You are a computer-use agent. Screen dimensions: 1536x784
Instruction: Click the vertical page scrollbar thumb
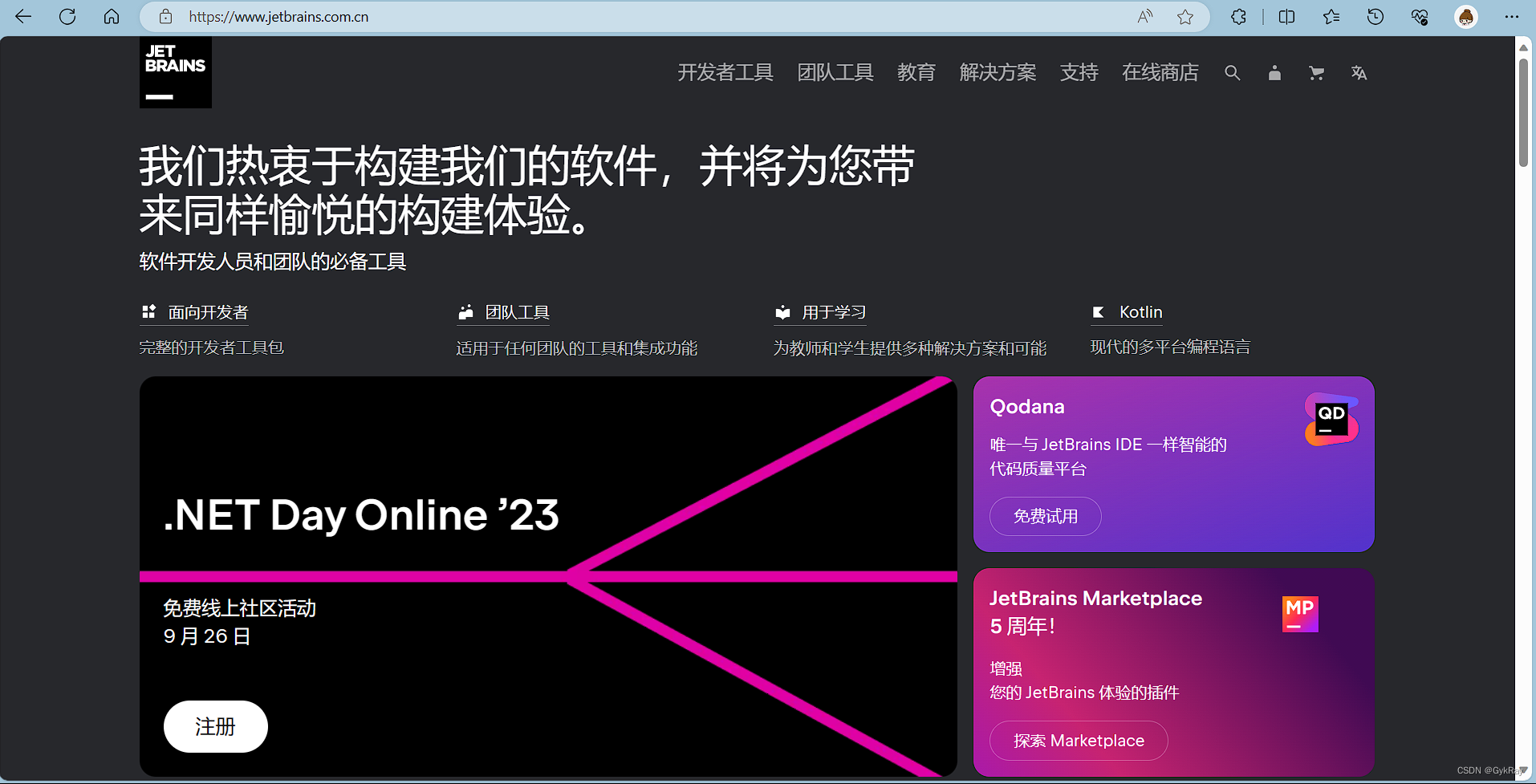point(1523,112)
